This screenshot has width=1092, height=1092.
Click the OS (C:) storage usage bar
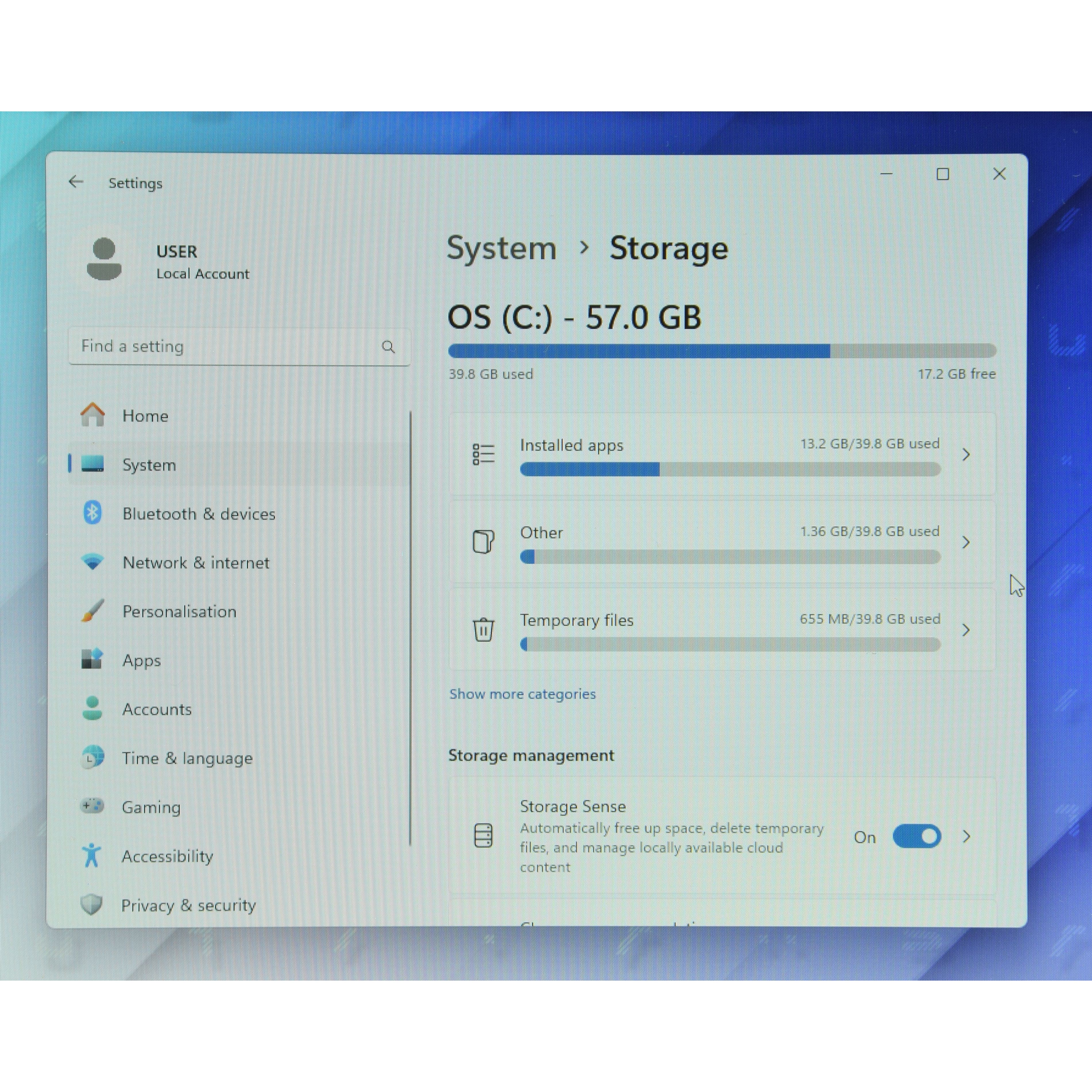point(722,351)
